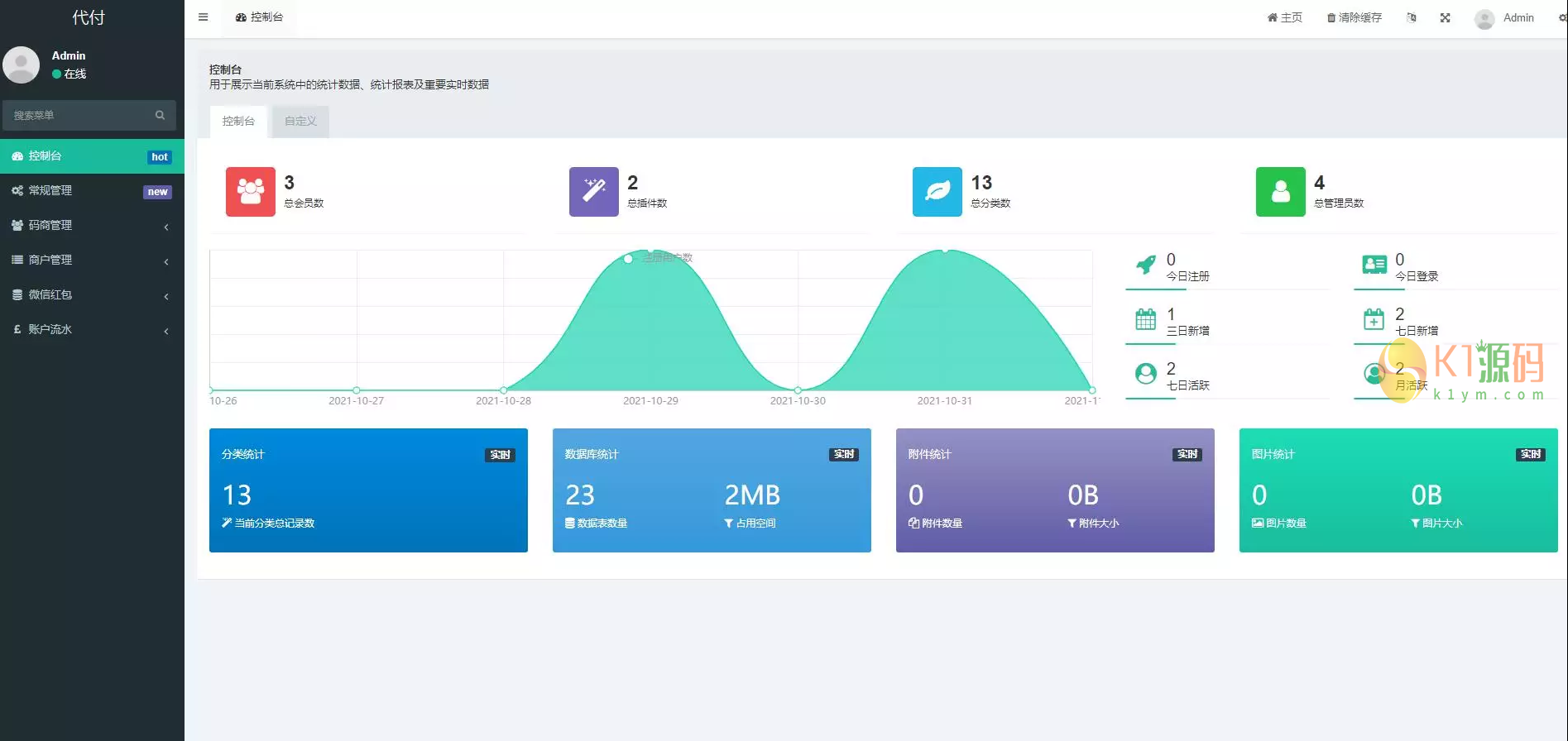Open the 图片统计 card
The width and height of the screenshot is (1568, 741).
pos(1398,490)
